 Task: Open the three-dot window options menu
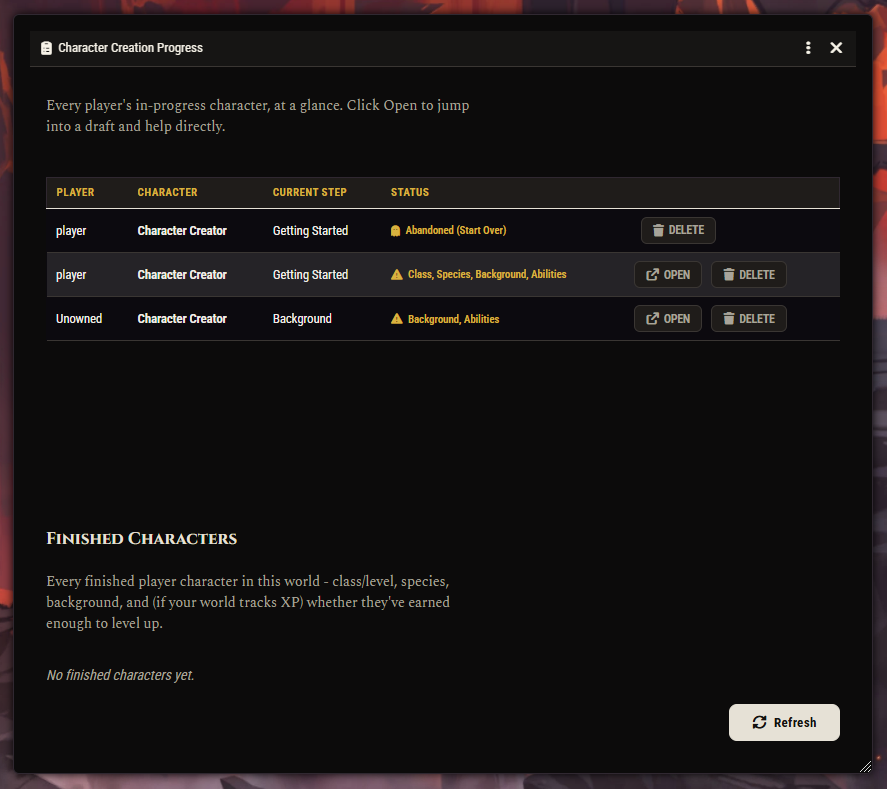pyautogui.click(x=808, y=48)
